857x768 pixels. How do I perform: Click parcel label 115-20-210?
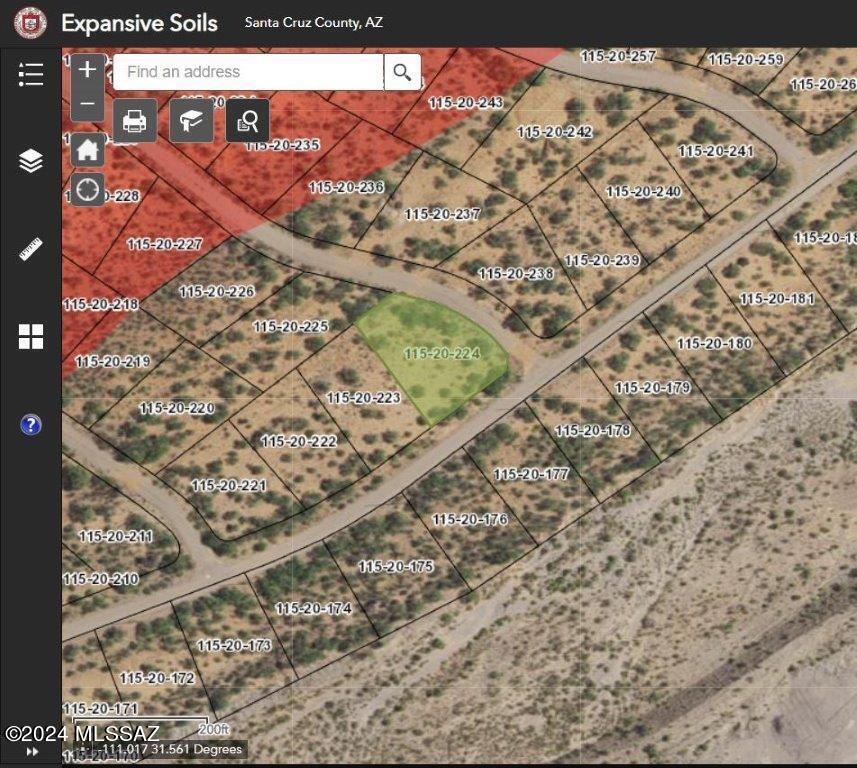(x=101, y=579)
